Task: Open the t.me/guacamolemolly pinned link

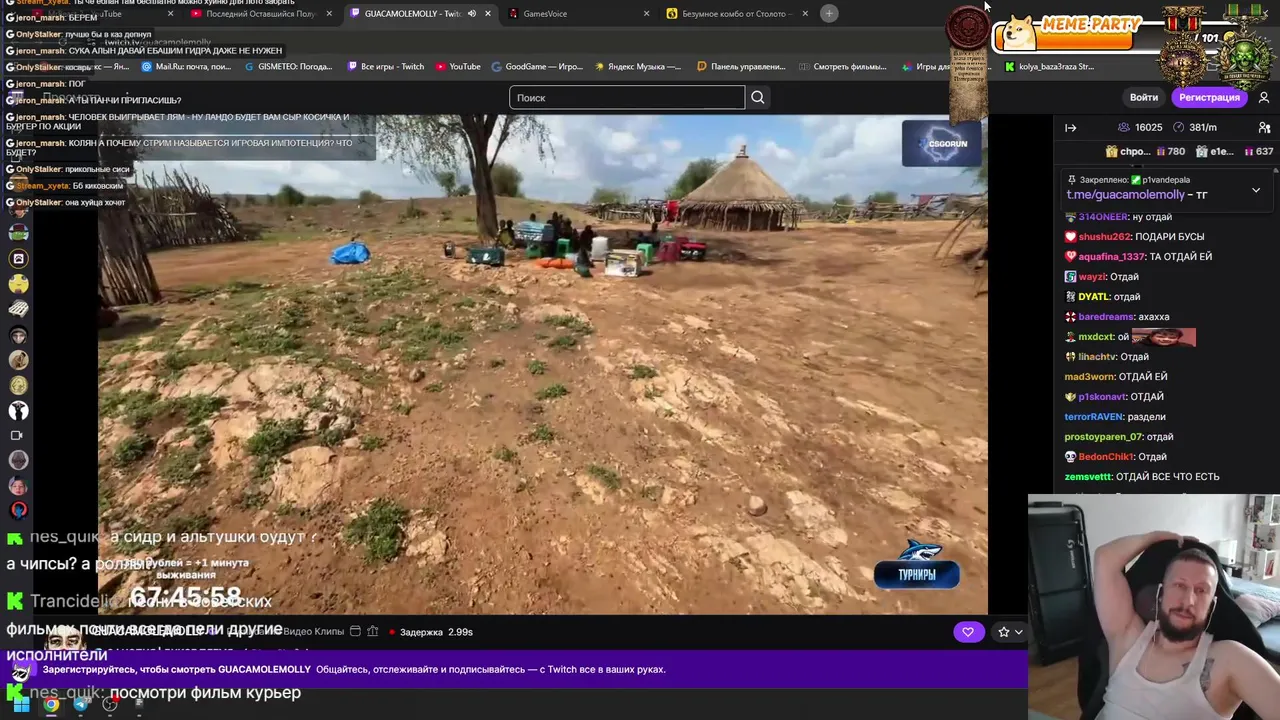Action: pos(1125,195)
